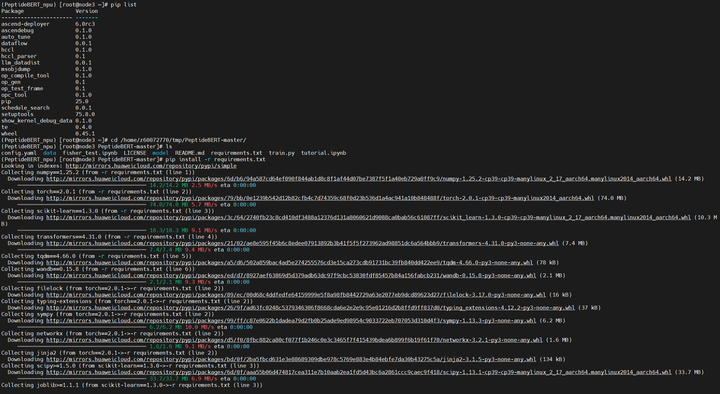720x394 pixels.
Task: Click the 'op_compile_tool' package name
Action: coord(25,75)
